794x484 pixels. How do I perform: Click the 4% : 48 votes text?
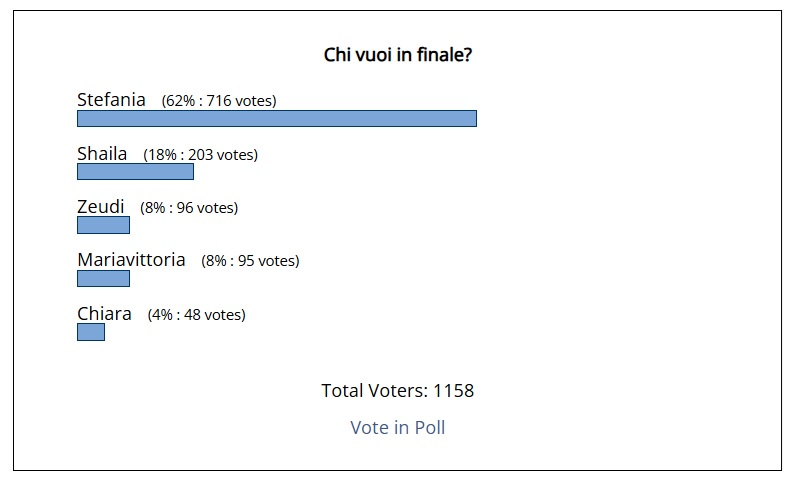click(196, 315)
